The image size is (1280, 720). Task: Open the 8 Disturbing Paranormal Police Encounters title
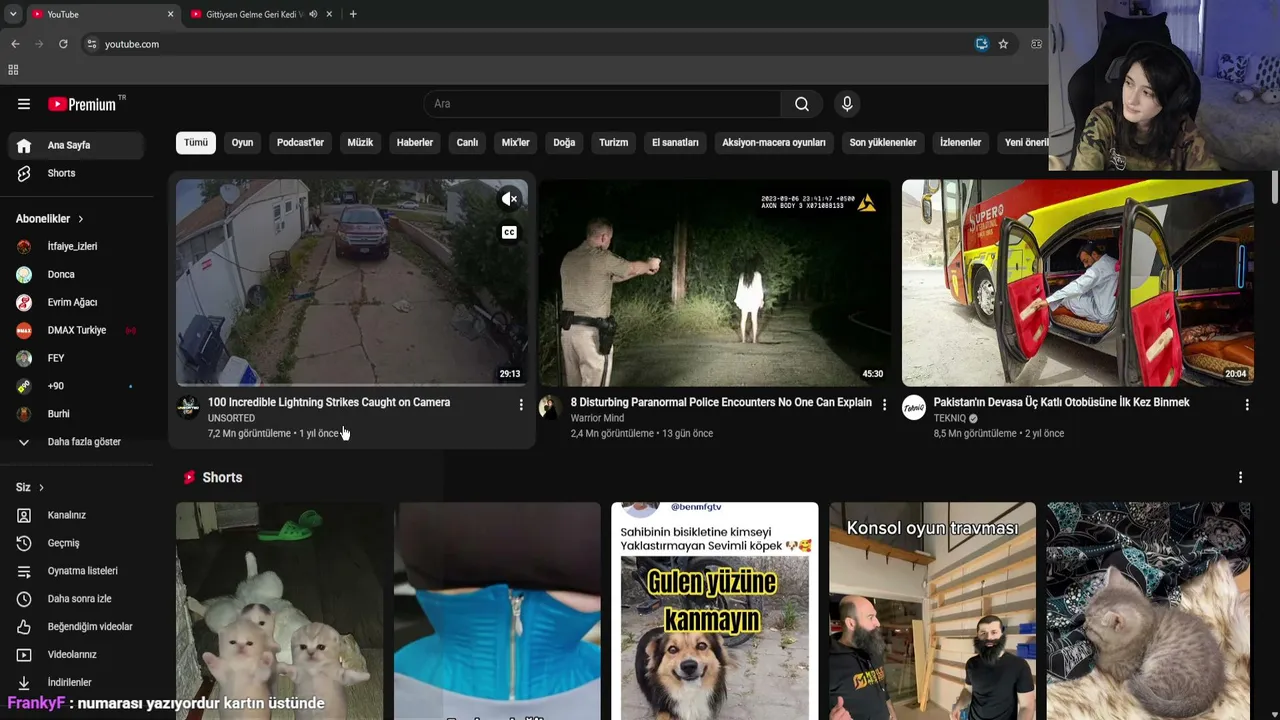[721, 402]
